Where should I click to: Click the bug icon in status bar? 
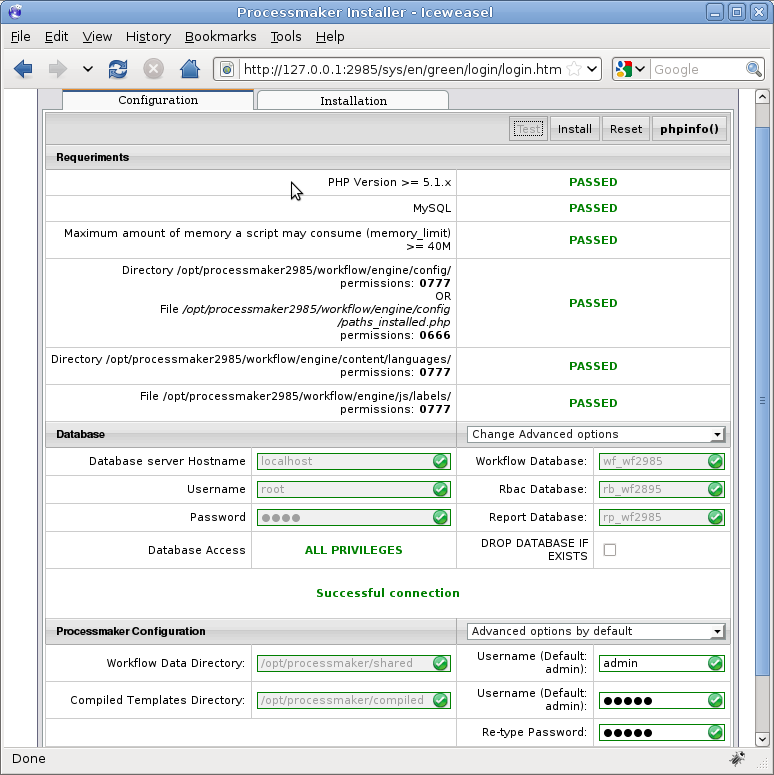point(738,758)
